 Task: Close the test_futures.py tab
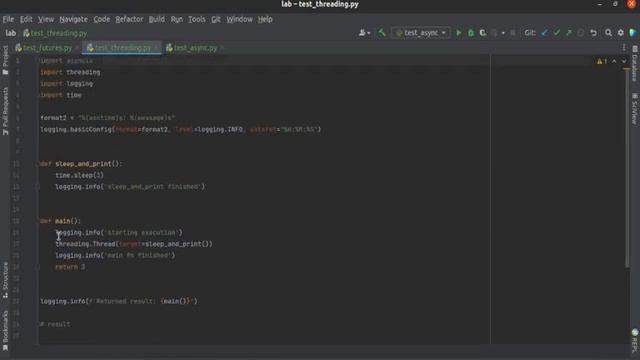[x=76, y=48]
